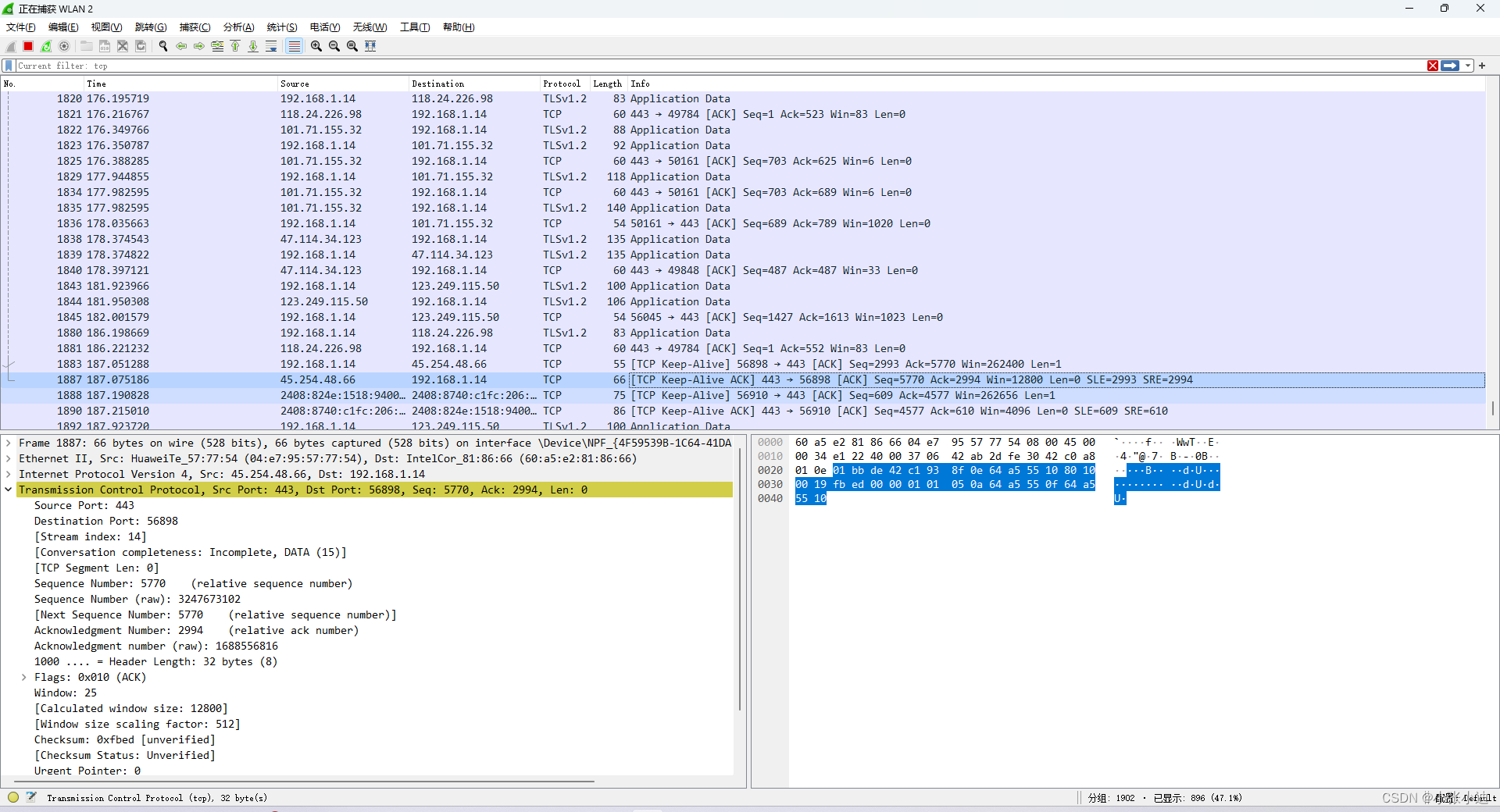
Task: Jump to the last packet
Action: coord(253,46)
